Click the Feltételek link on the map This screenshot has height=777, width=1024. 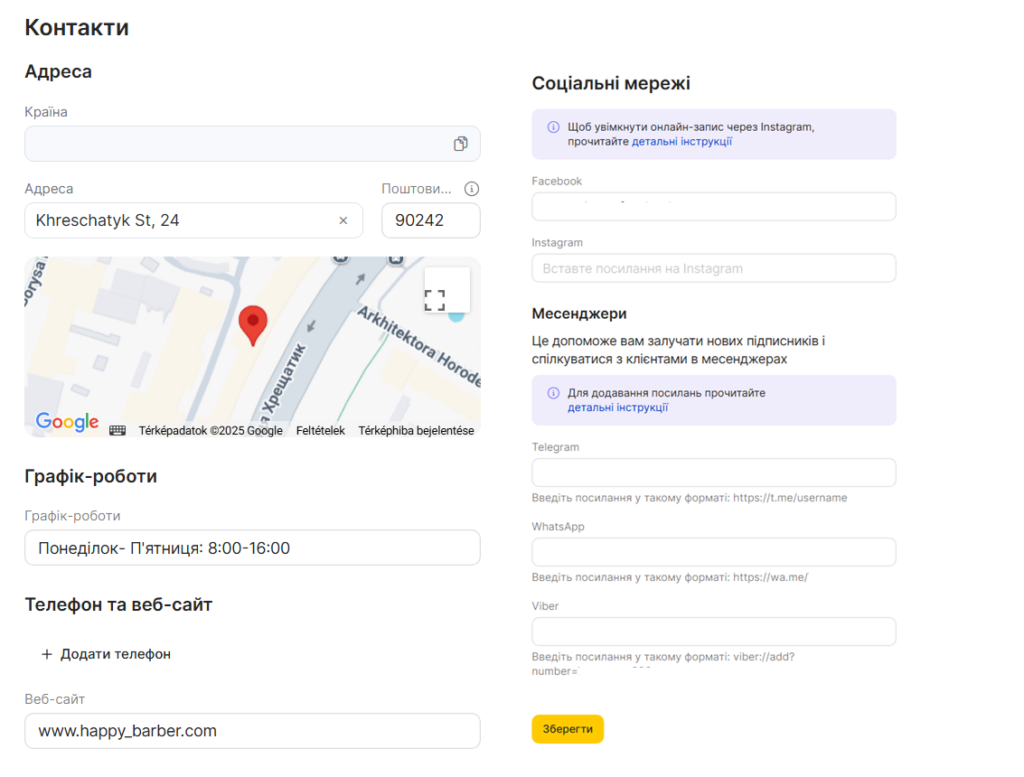[320, 431]
